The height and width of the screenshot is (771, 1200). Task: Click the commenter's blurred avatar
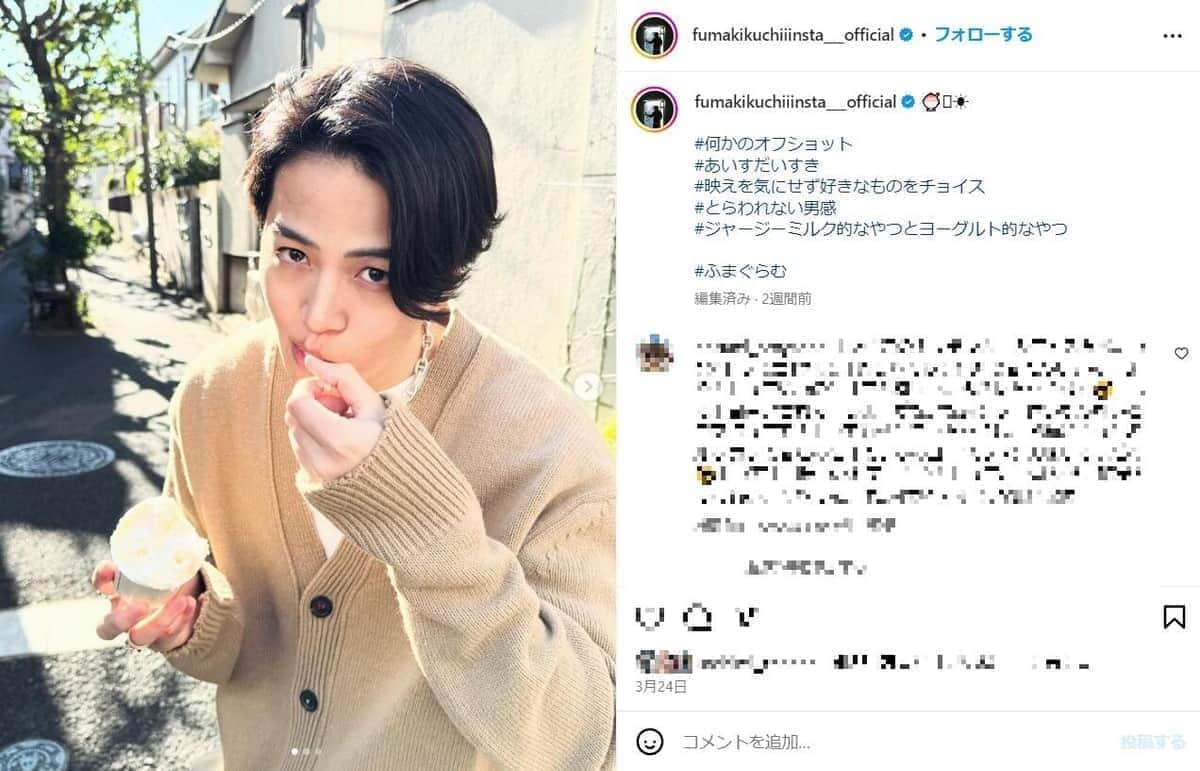point(655,355)
